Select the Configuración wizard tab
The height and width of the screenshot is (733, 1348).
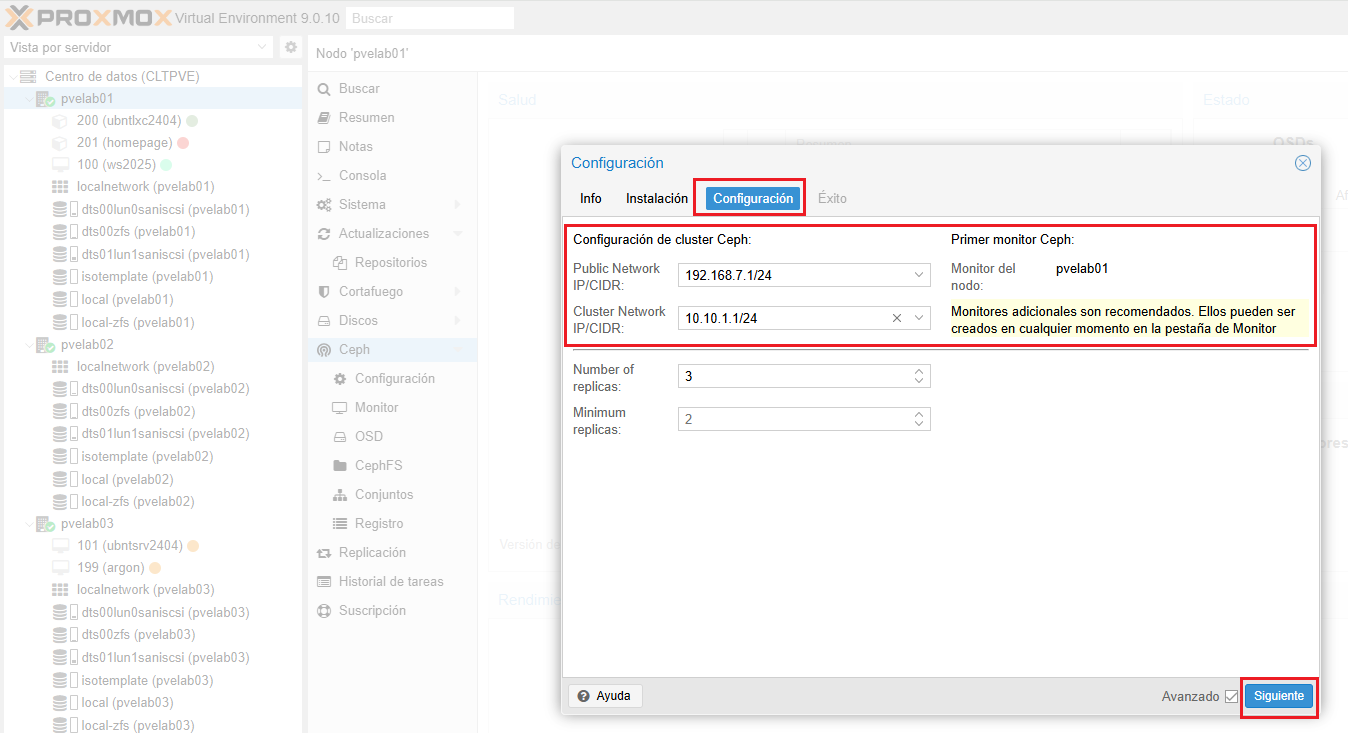pos(753,198)
